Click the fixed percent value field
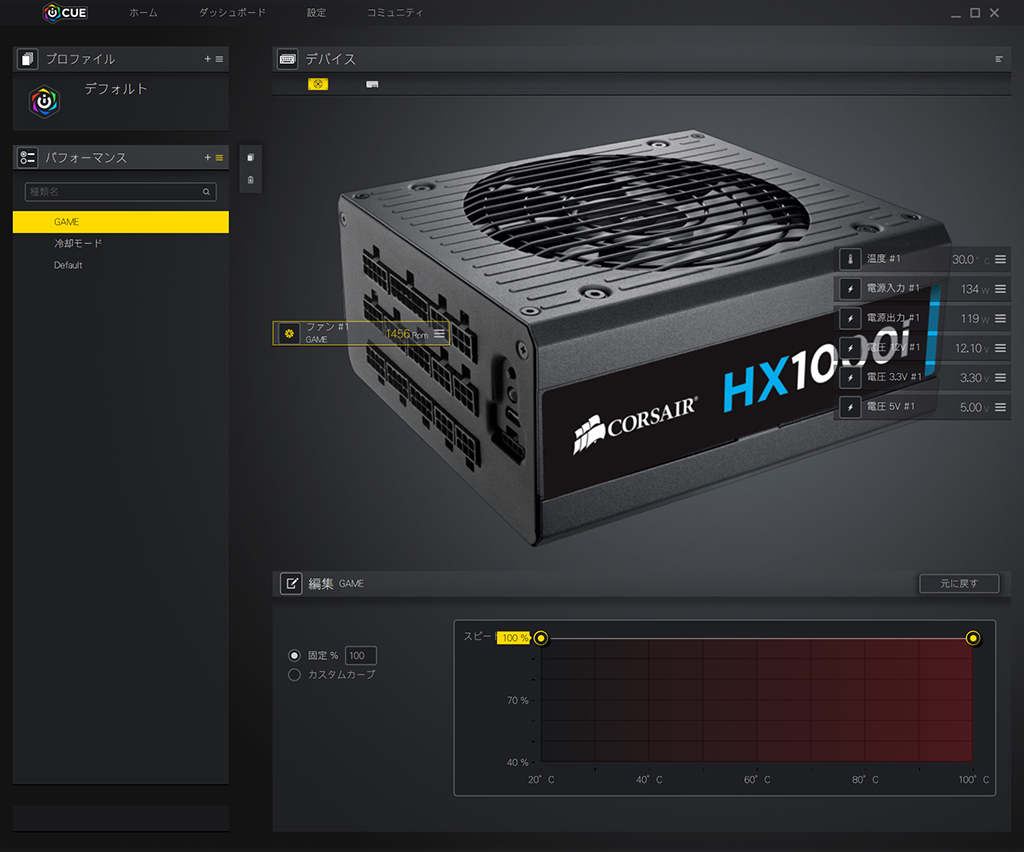The height and width of the screenshot is (852, 1024). (360, 655)
